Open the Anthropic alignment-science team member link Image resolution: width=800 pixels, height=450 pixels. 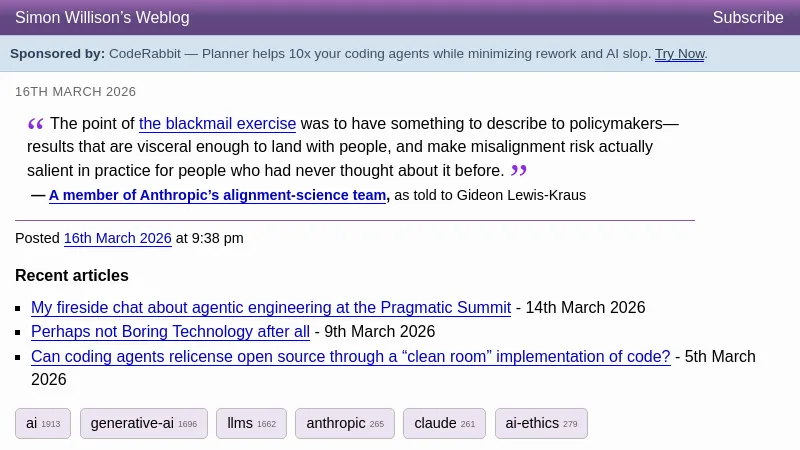[217, 195]
